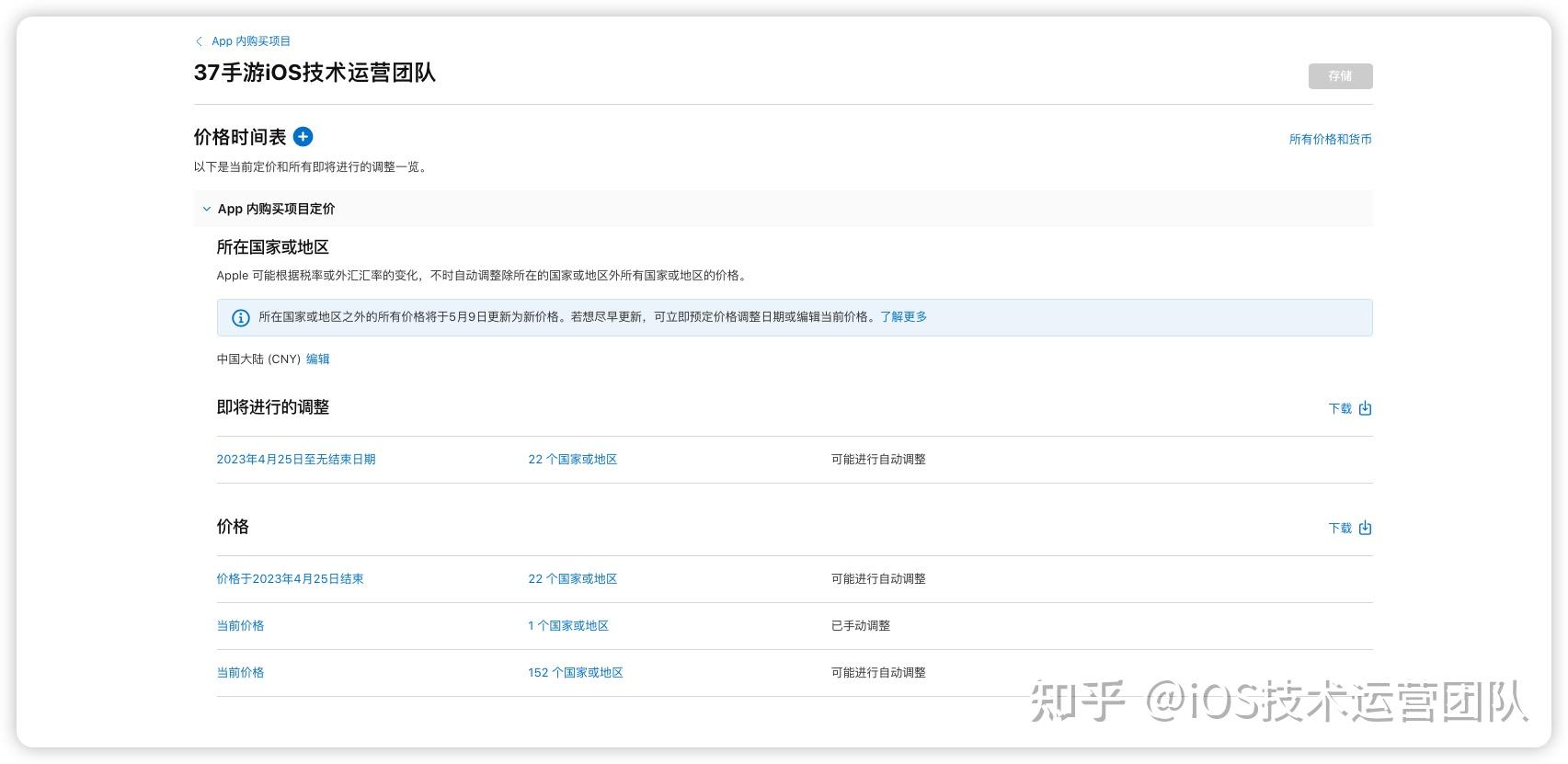This screenshot has width=1568, height=764.
Task: Open 当前价格 for the 152 countries row
Action: (x=240, y=673)
